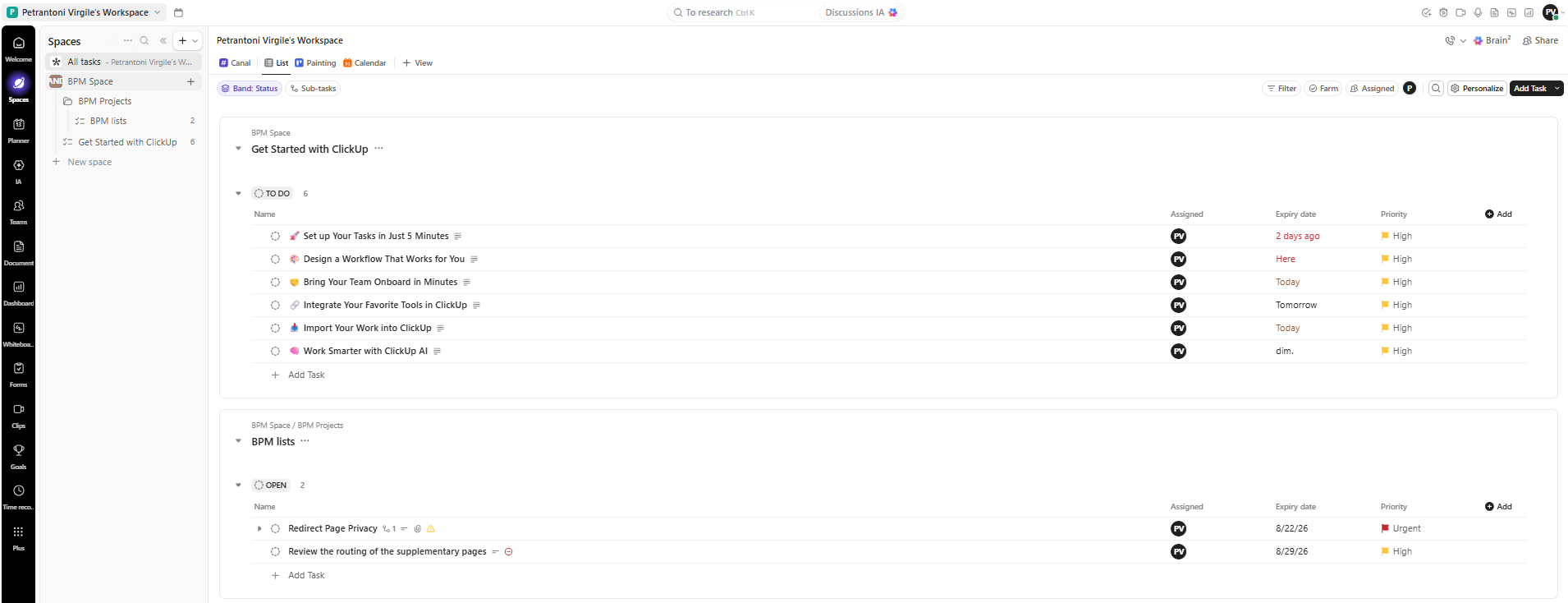Open the PV user avatar menu
This screenshot has width=1568, height=603.
click(x=1550, y=12)
